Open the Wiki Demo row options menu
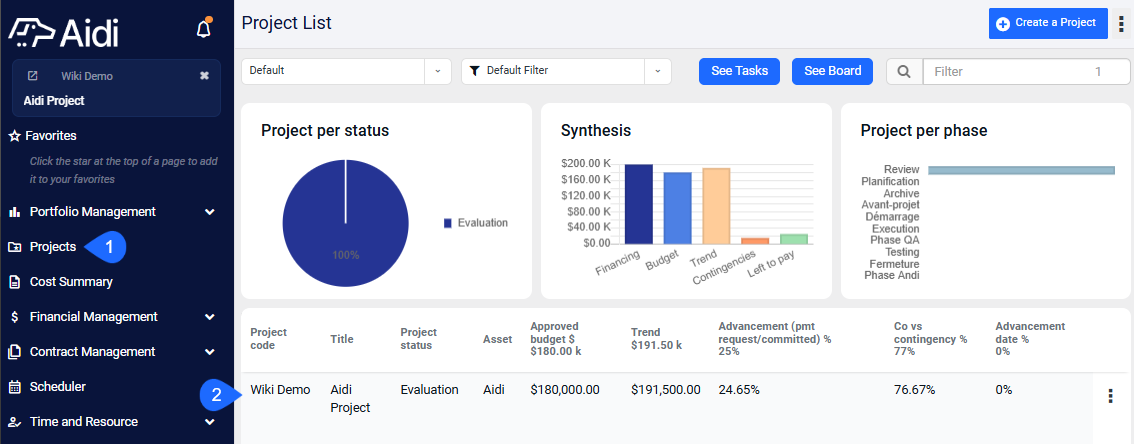The height and width of the screenshot is (444, 1134). [1110, 396]
